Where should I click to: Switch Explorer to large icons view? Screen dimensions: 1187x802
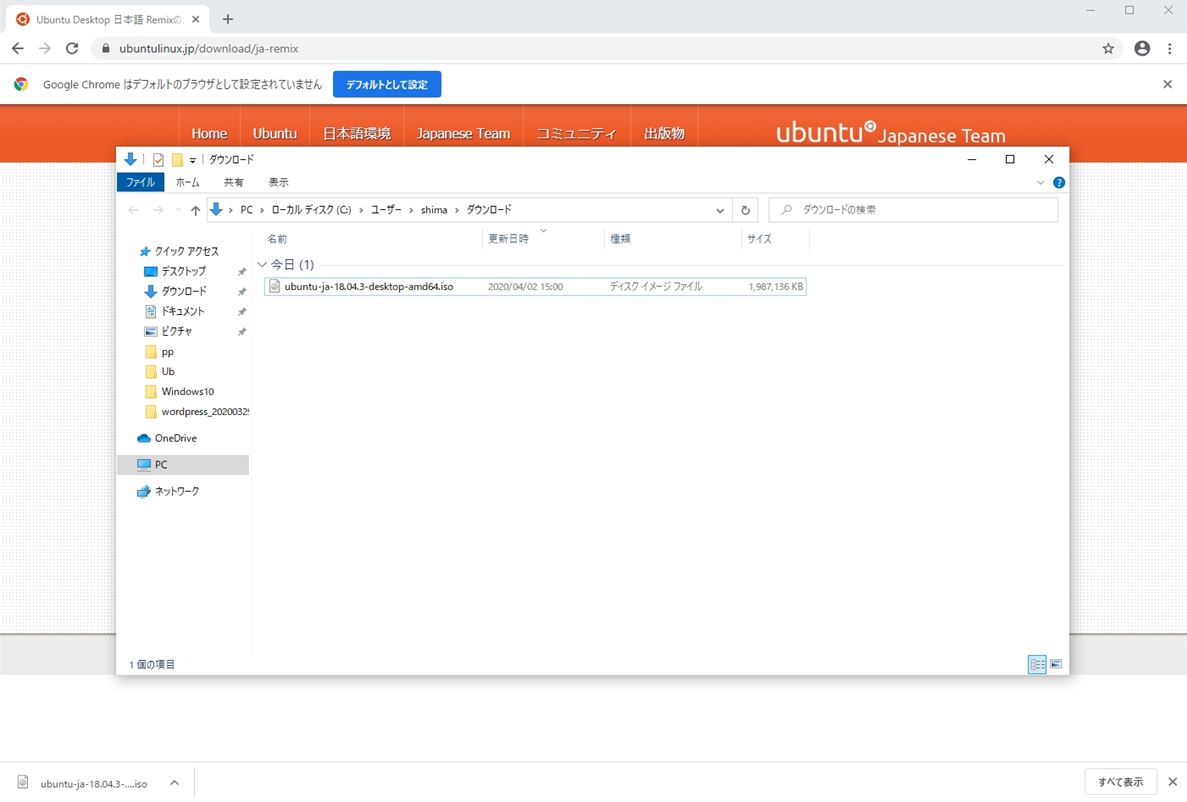1055,664
